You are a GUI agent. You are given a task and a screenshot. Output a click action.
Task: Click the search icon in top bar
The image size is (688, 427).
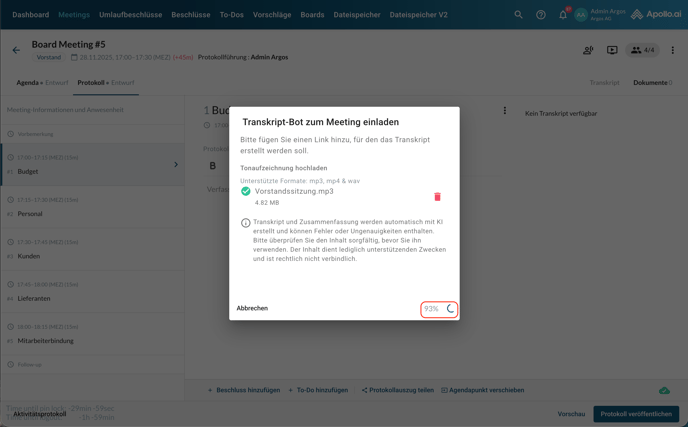pyautogui.click(x=518, y=15)
